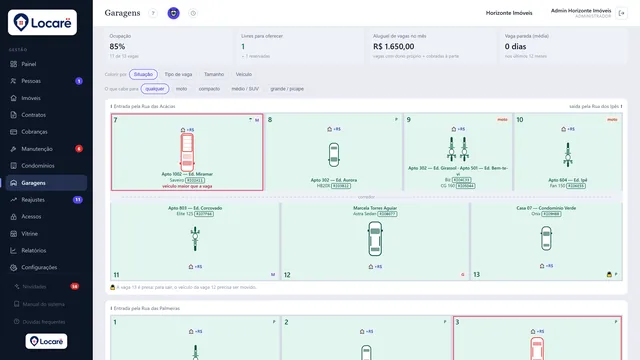Click Admin Horizonte Imóveis user profile
Viewport: 640px width, 360px height.
(581, 13)
